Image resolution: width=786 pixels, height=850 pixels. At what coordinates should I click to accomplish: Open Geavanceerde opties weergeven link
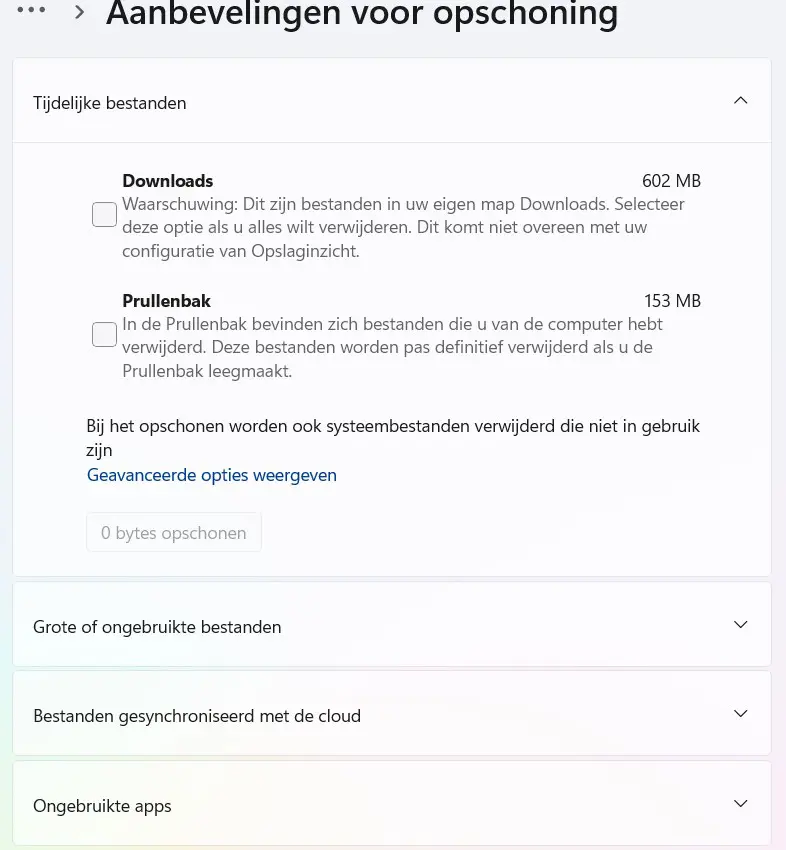[212, 475]
